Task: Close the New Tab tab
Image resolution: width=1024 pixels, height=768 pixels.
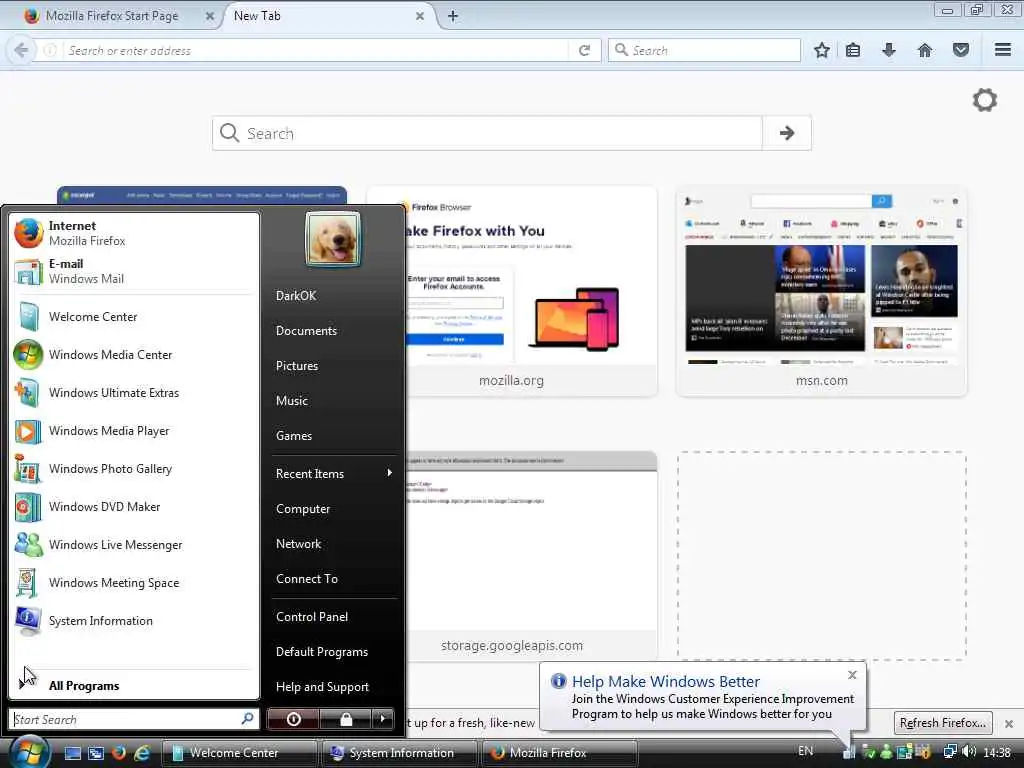Action: coord(420,16)
